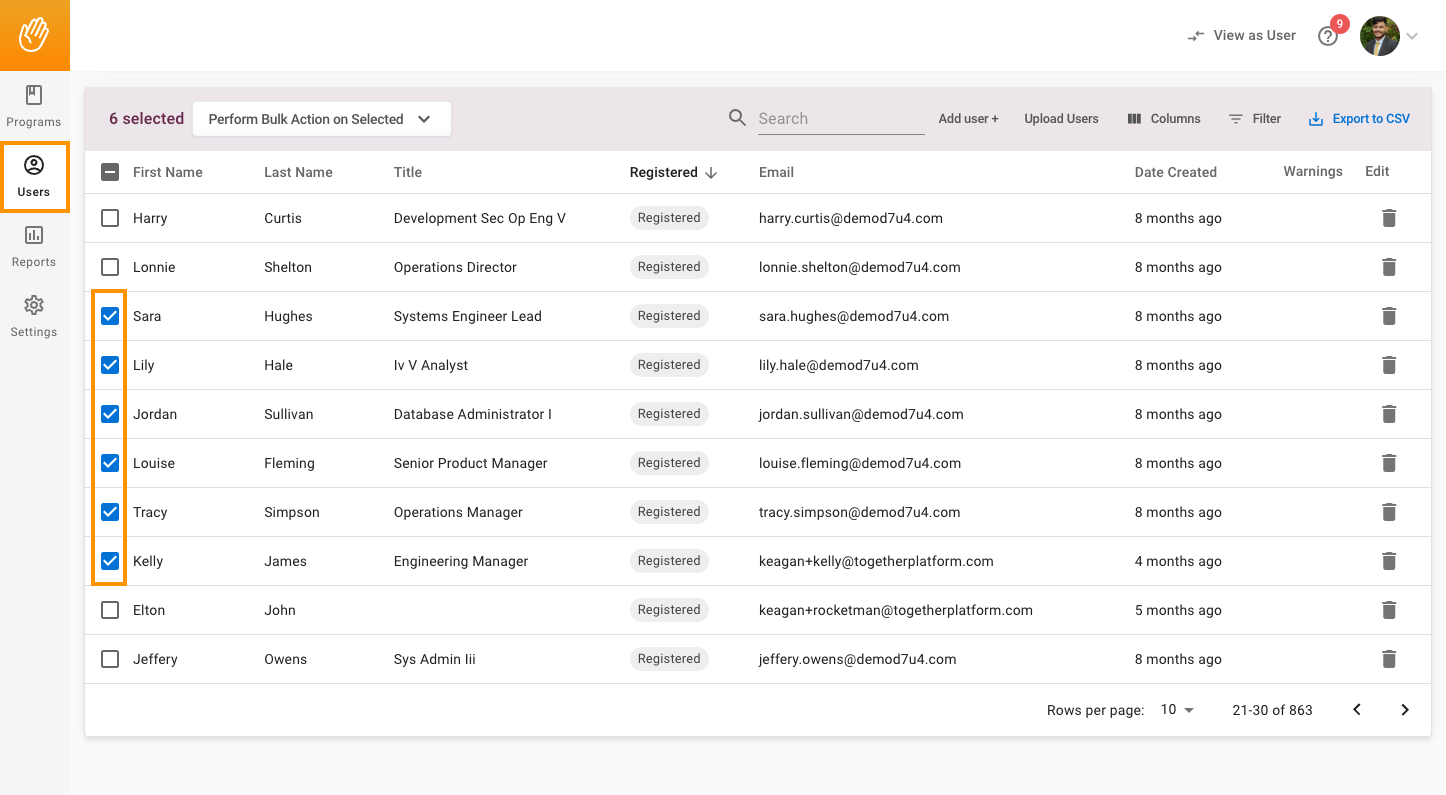
Task: Open the Rows per page selector
Action: (1175, 709)
